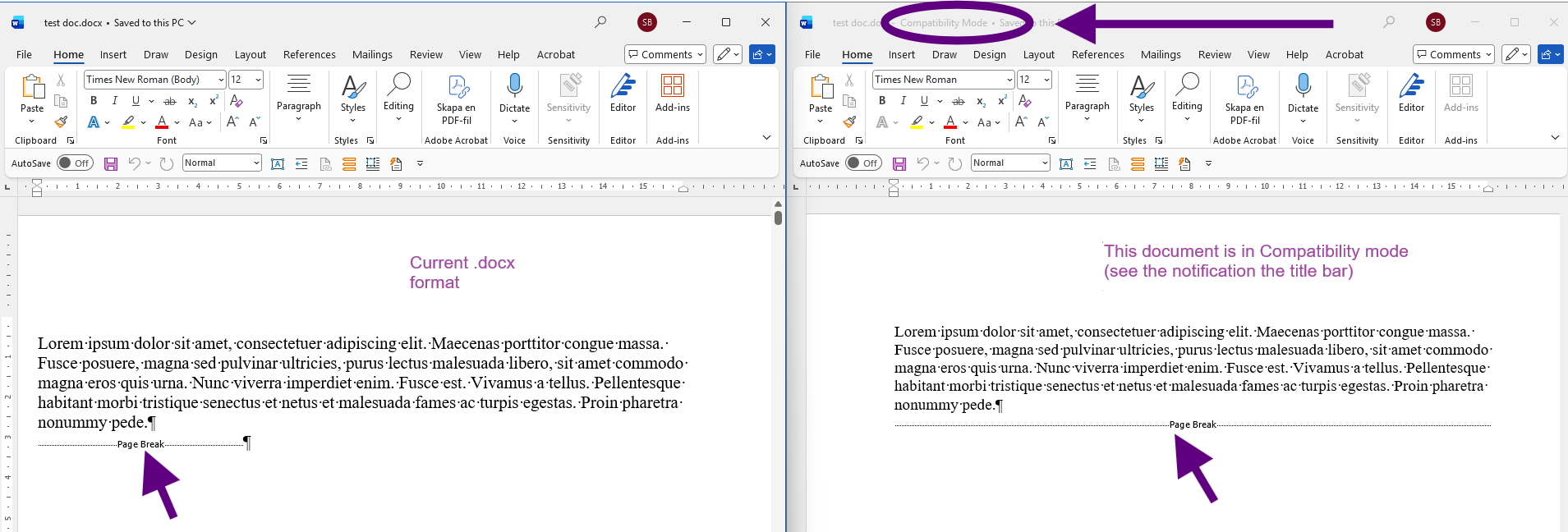The width and height of the screenshot is (1568, 532).
Task: Click Shrink Font icon in left window
Action: point(255,122)
